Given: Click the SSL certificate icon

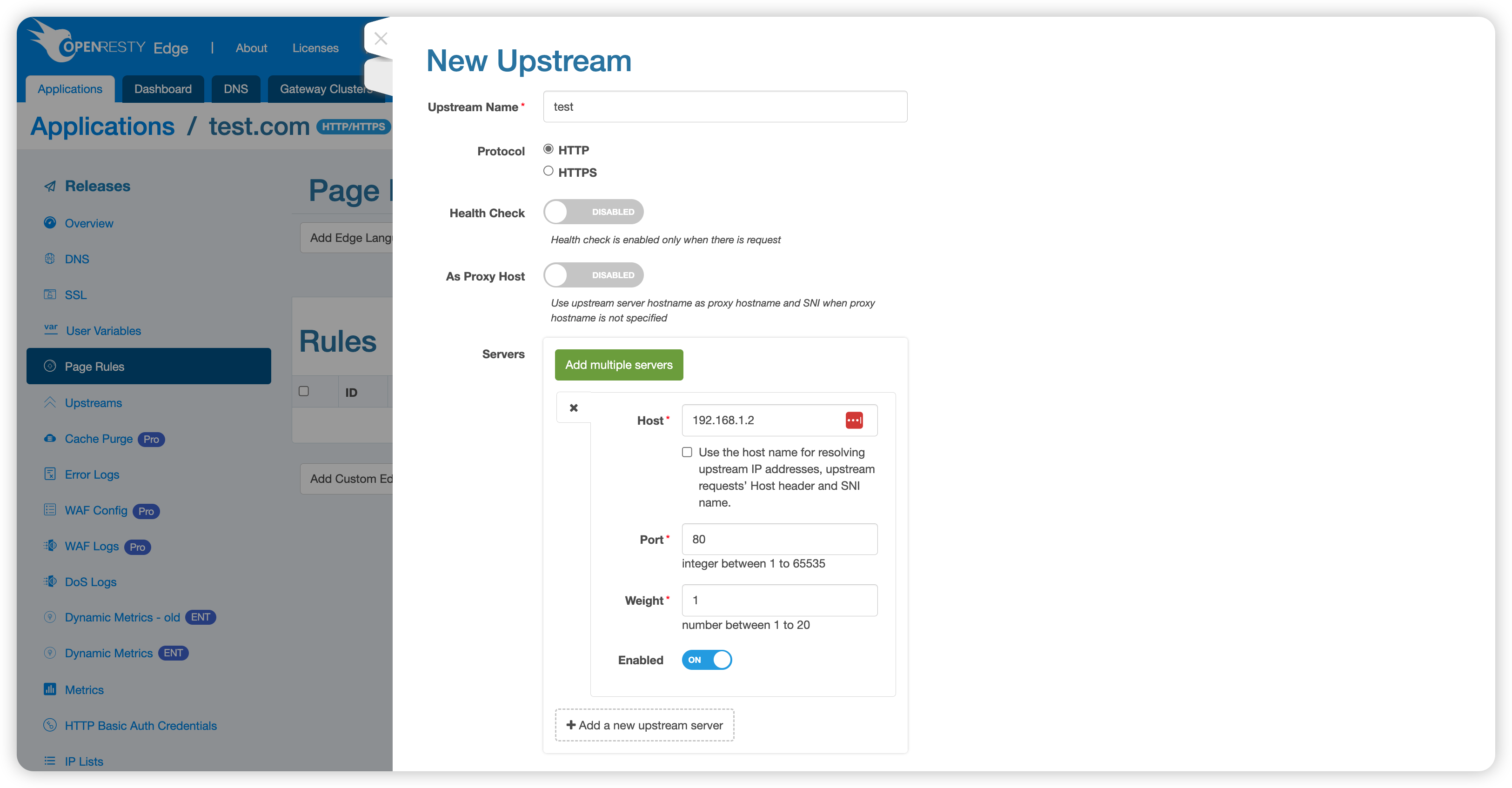Looking at the screenshot, I should click(50, 294).
